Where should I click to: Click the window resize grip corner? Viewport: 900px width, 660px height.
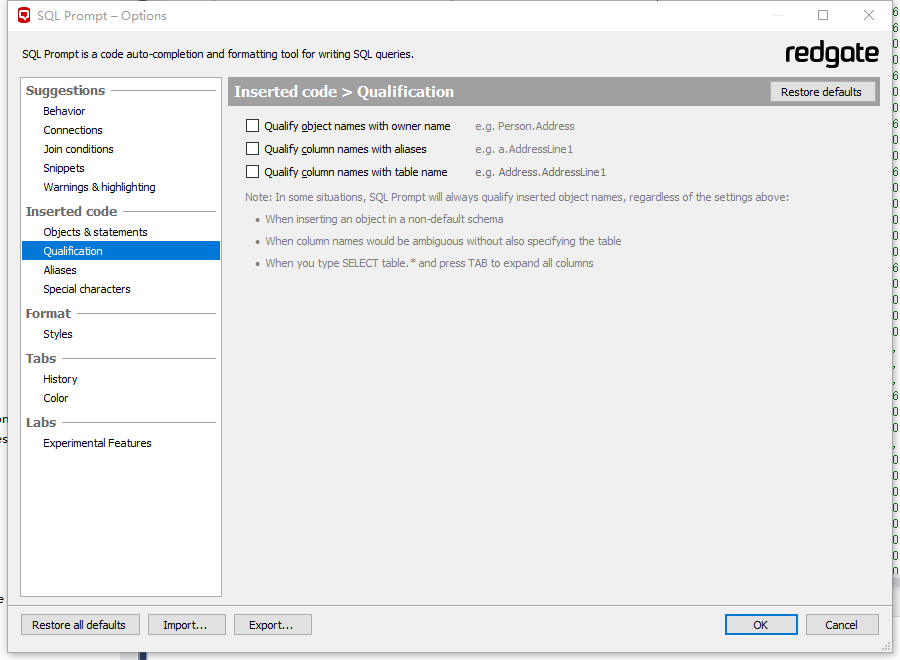[x=886, y=646]
